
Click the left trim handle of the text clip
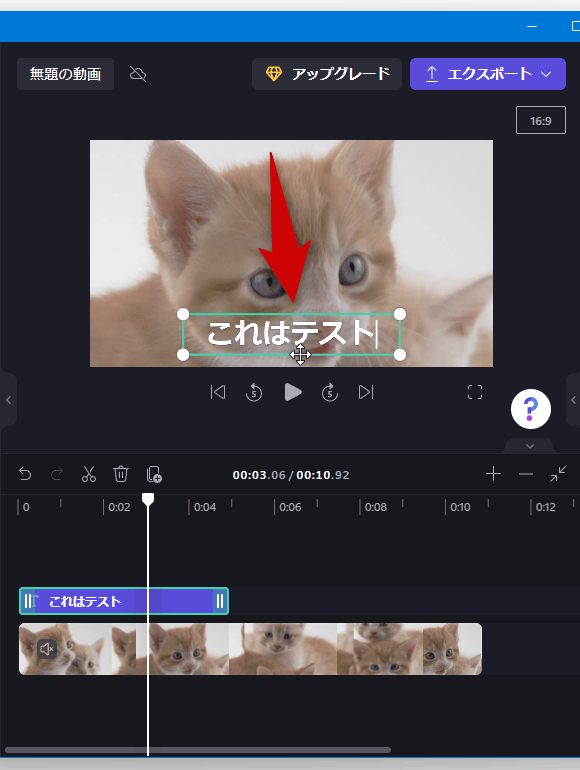coord(28,601)
